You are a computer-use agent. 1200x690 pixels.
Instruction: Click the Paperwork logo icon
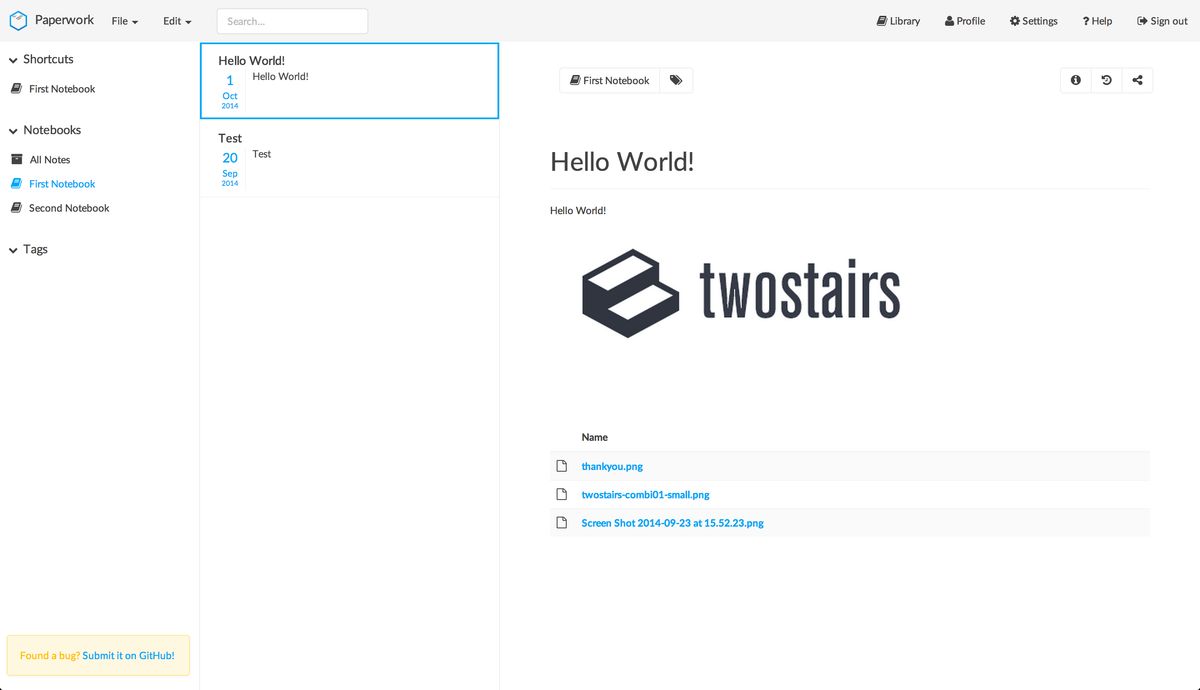pos(17,20)
